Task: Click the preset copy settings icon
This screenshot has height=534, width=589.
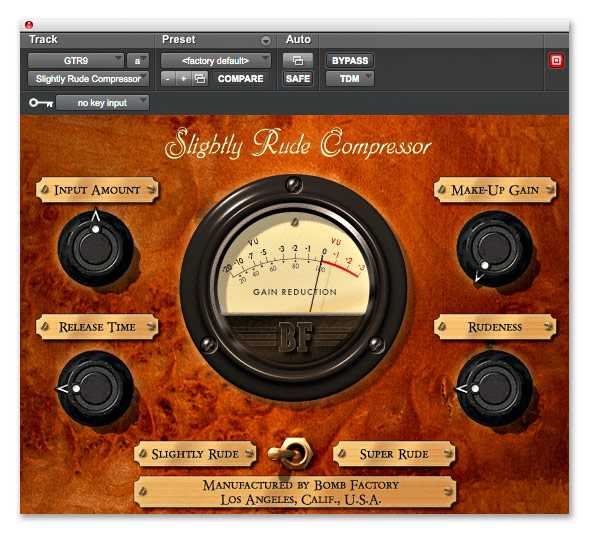Action: (x=199, y=78)
